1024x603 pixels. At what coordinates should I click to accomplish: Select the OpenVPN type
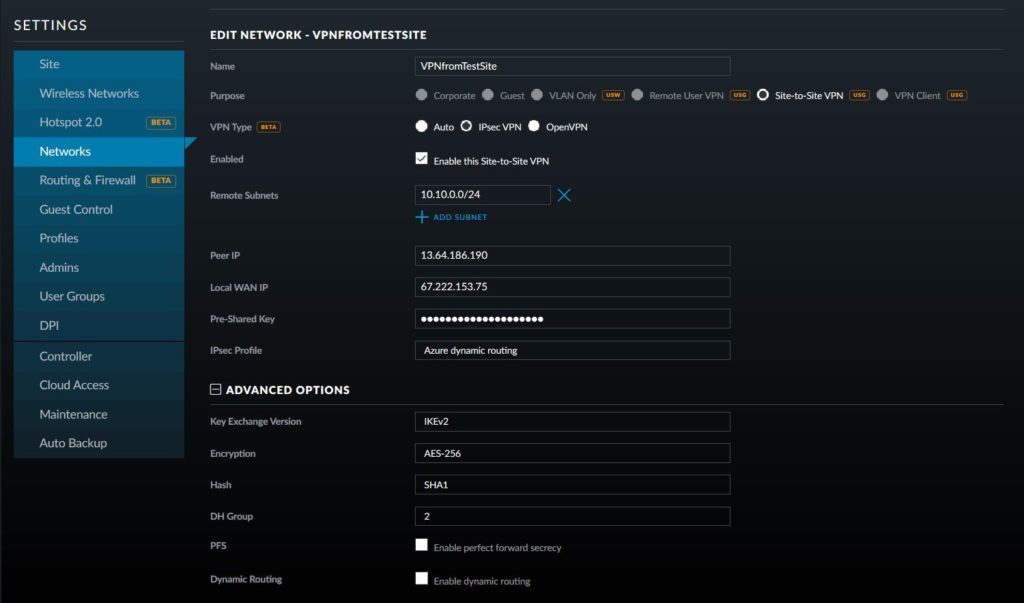[x=535, y=127]
